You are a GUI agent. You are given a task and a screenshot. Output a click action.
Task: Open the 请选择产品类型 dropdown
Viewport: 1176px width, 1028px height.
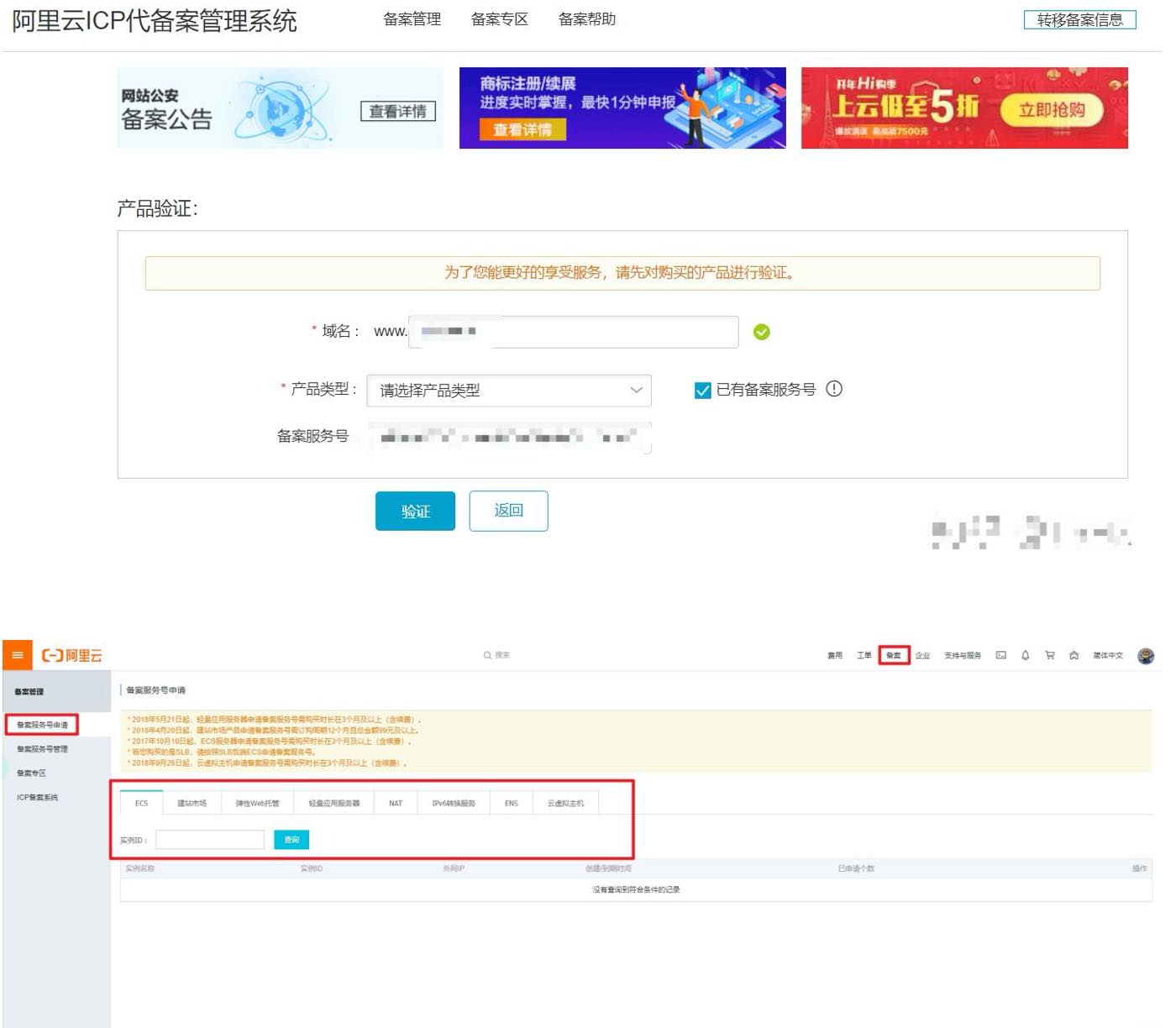click(509, 391)
